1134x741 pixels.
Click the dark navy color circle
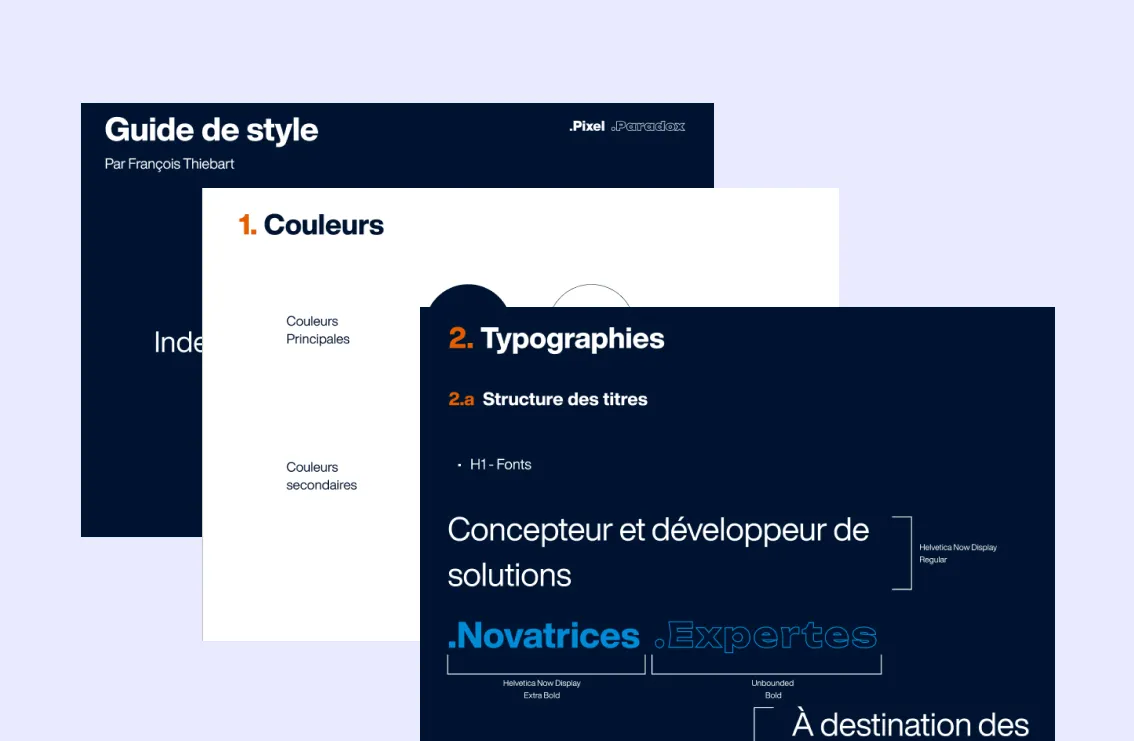tap(468, 297)
